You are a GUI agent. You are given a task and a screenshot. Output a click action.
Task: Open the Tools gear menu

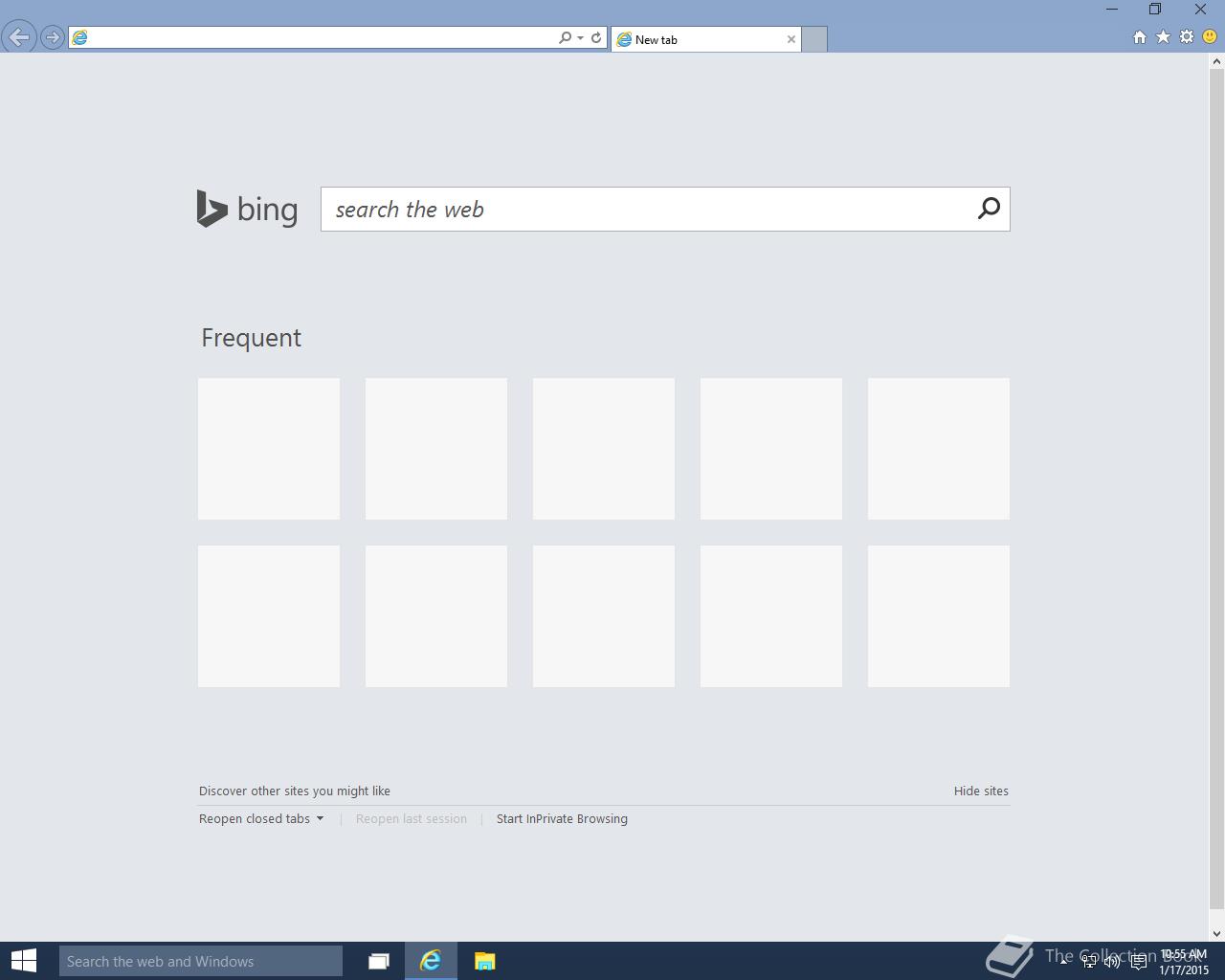pyautogui.click(x=1187, y=36)
